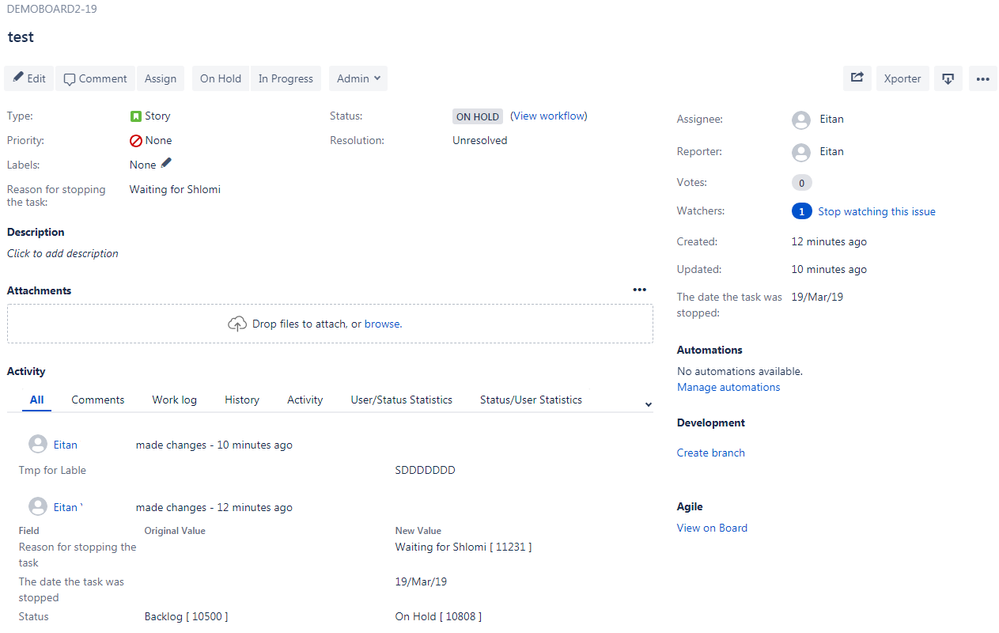Switch to the Comments tab
999x633 pixels.
click(97, 400)
